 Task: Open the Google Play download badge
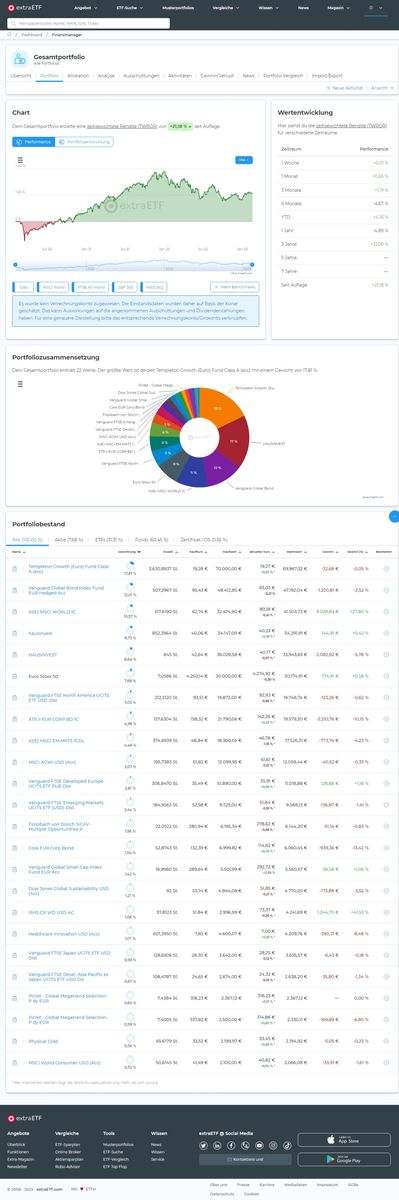pyautogui.click(x=344, y=1160)
